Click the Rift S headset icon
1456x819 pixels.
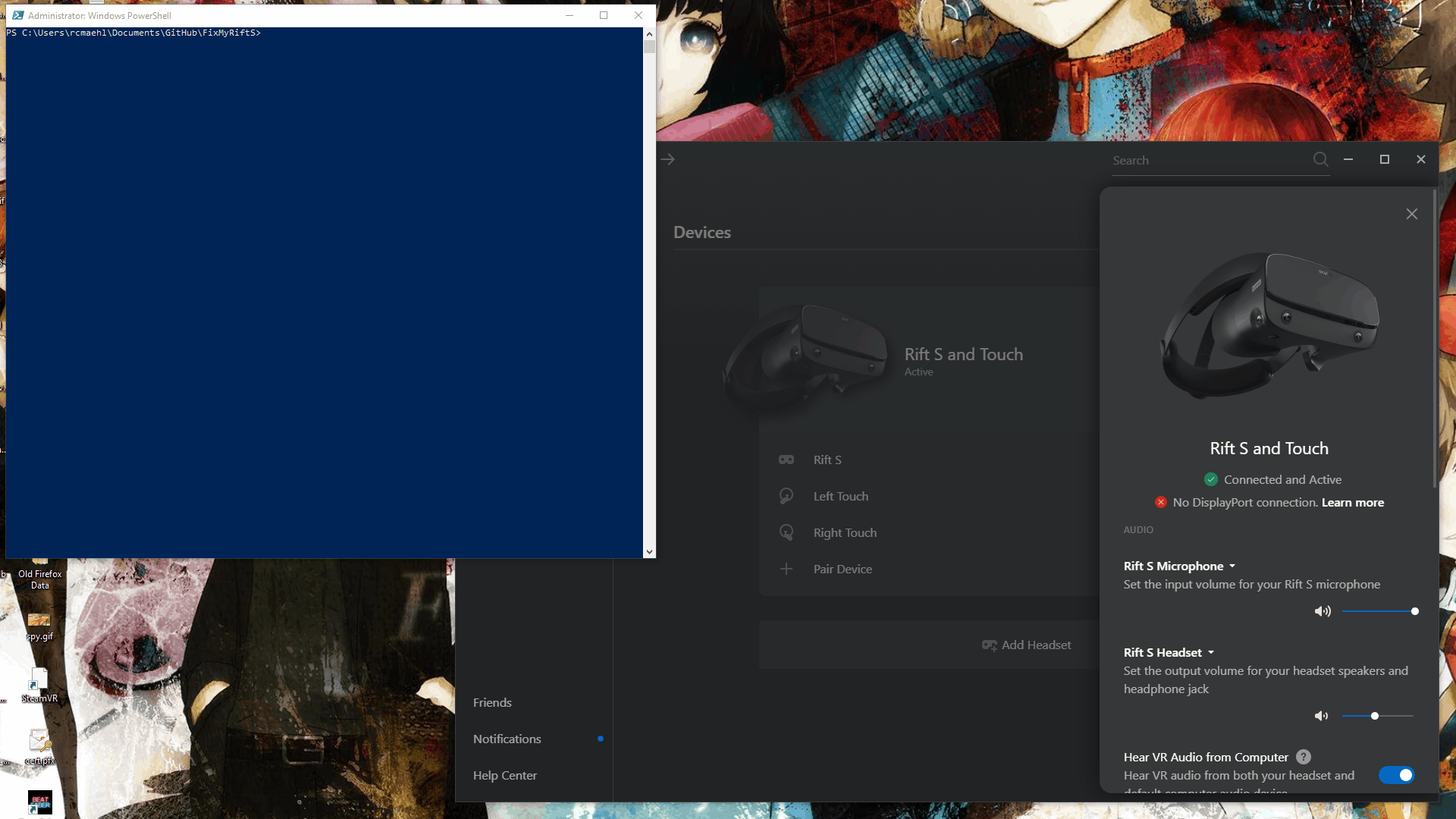click(786, 460)
